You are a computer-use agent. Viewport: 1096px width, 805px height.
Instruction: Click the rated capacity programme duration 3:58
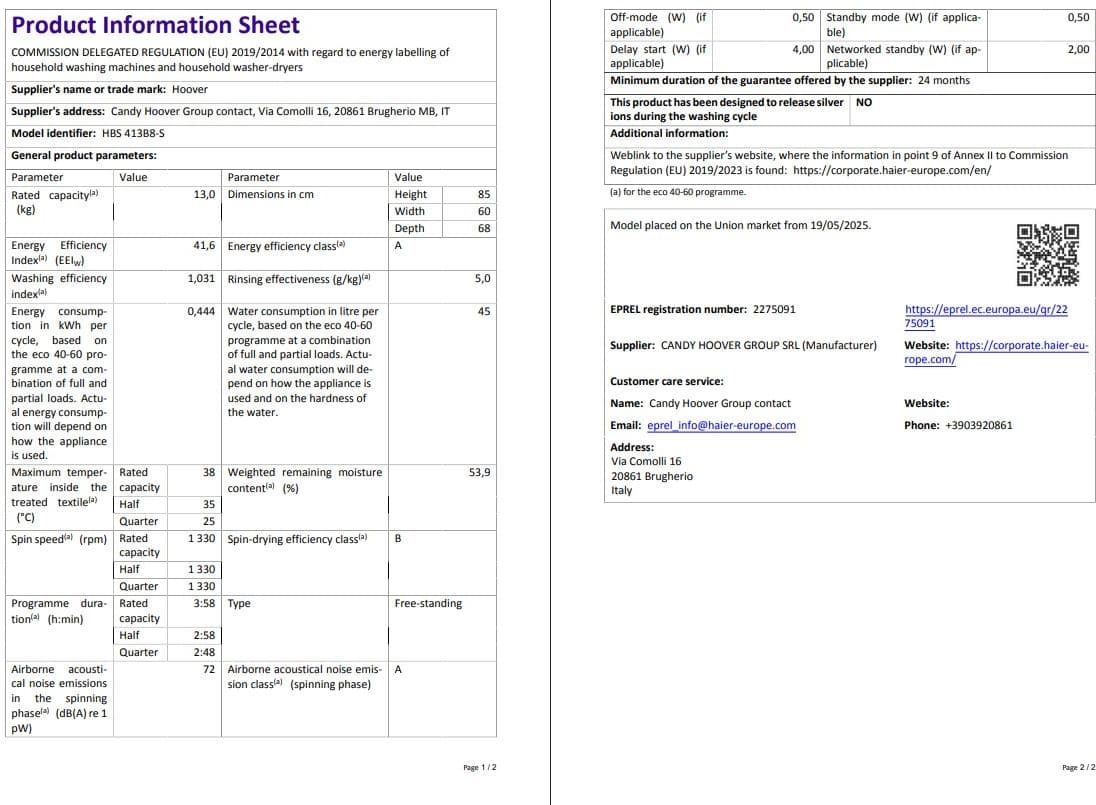pyautogui.click(x=204, y=604)
